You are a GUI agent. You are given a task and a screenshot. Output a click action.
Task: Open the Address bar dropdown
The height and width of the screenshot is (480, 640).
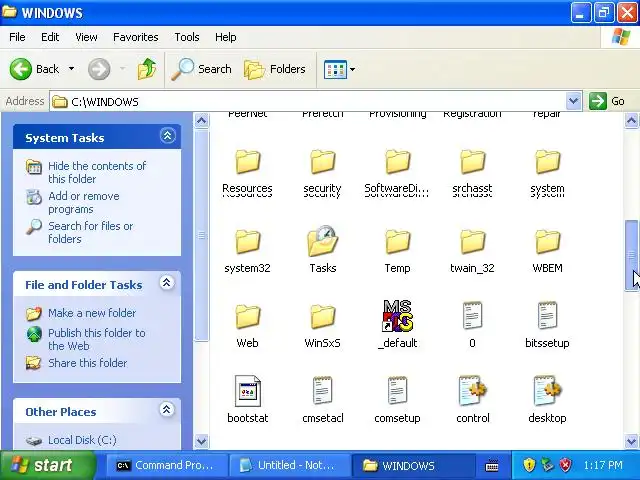pyautogui.click(x=573, y=101)
